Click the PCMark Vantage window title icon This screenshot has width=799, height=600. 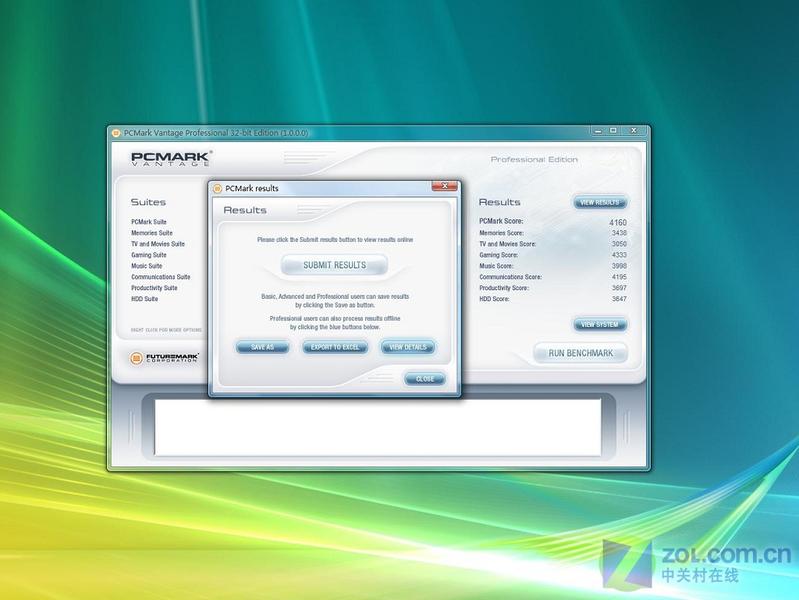coord(116,133)
